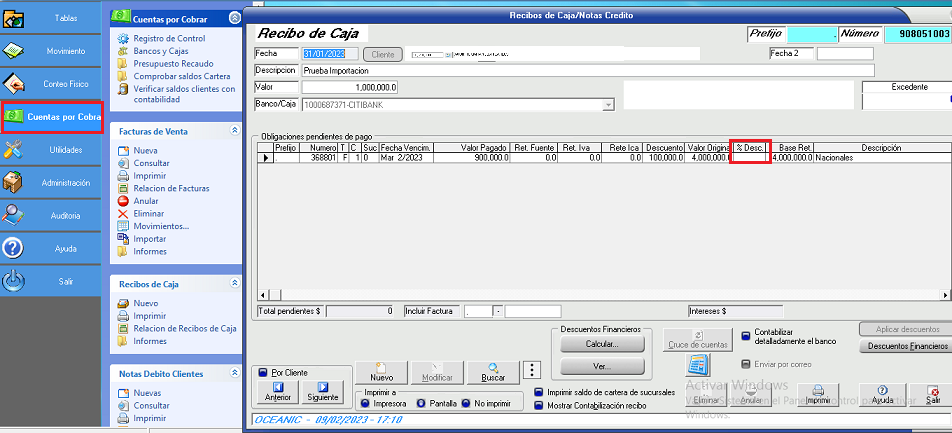Click the Buscar search button
The image size is (952, 433).
point(492,372)
